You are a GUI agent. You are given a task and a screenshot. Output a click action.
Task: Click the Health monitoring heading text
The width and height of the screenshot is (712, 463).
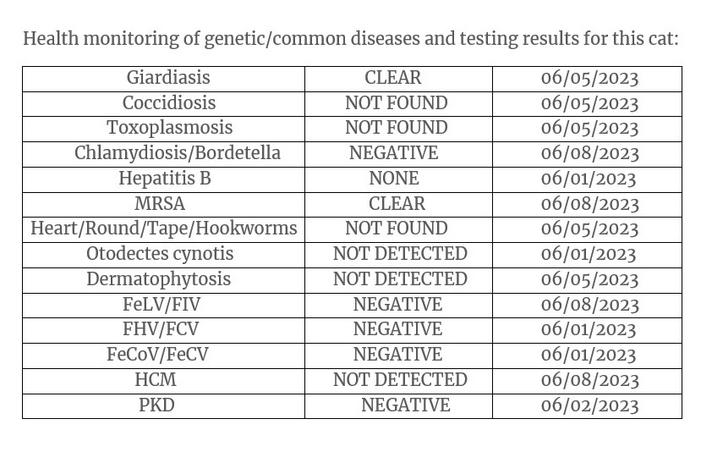point(351,39)
